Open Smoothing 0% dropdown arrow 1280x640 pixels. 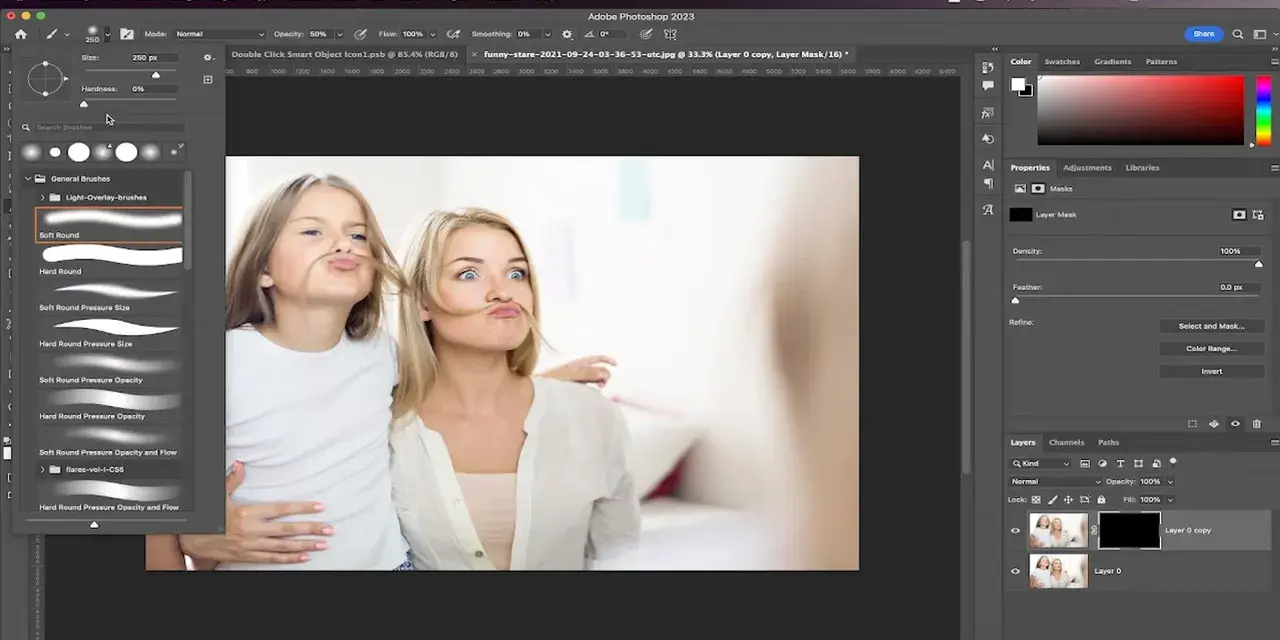click(x=546, y=34)
